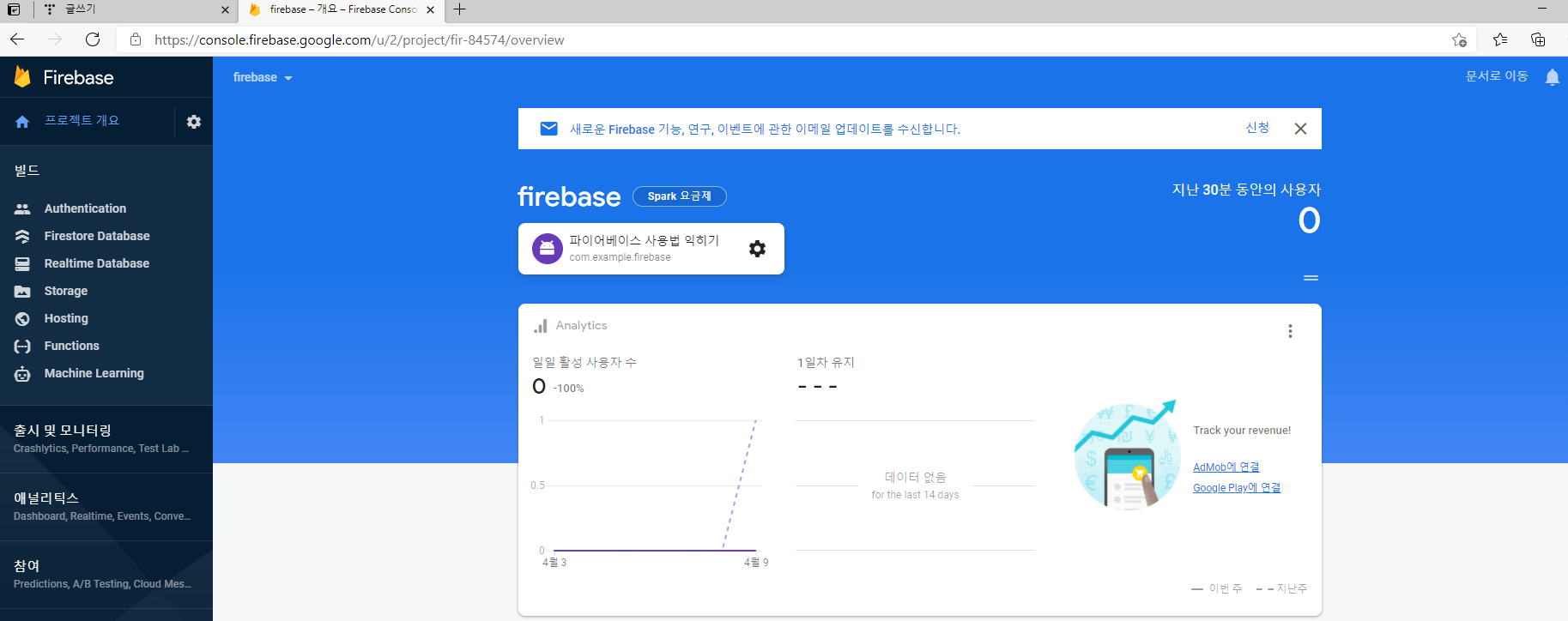Expand the 애널리틱스 sidebar section
This screenshot has width=1568, height=621.
(x=106, y=506)
